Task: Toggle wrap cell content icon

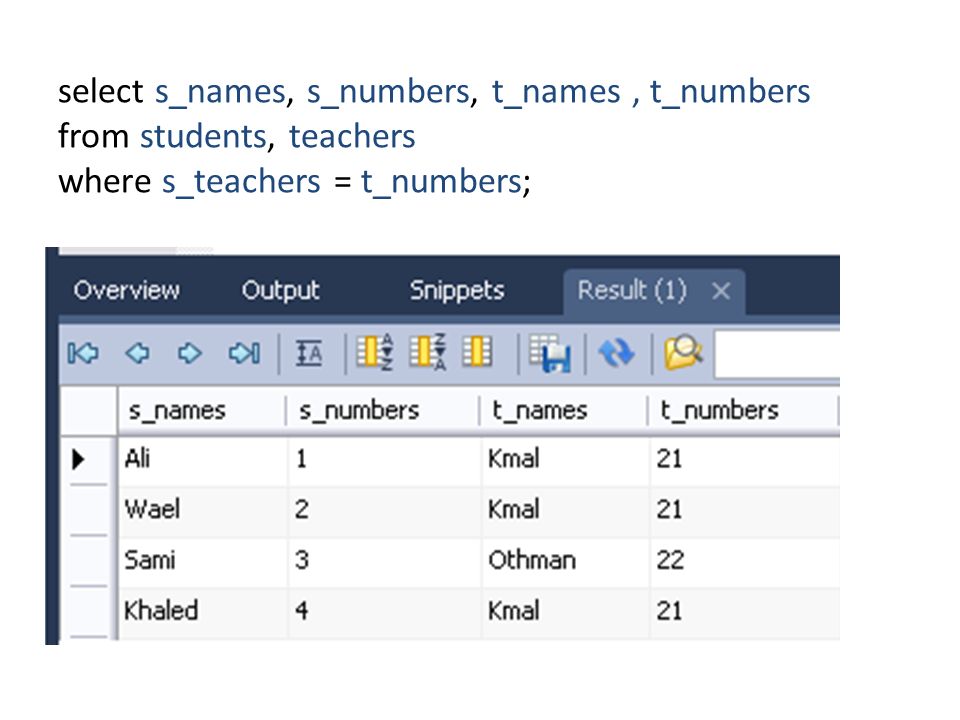Action: pos(309,353)
